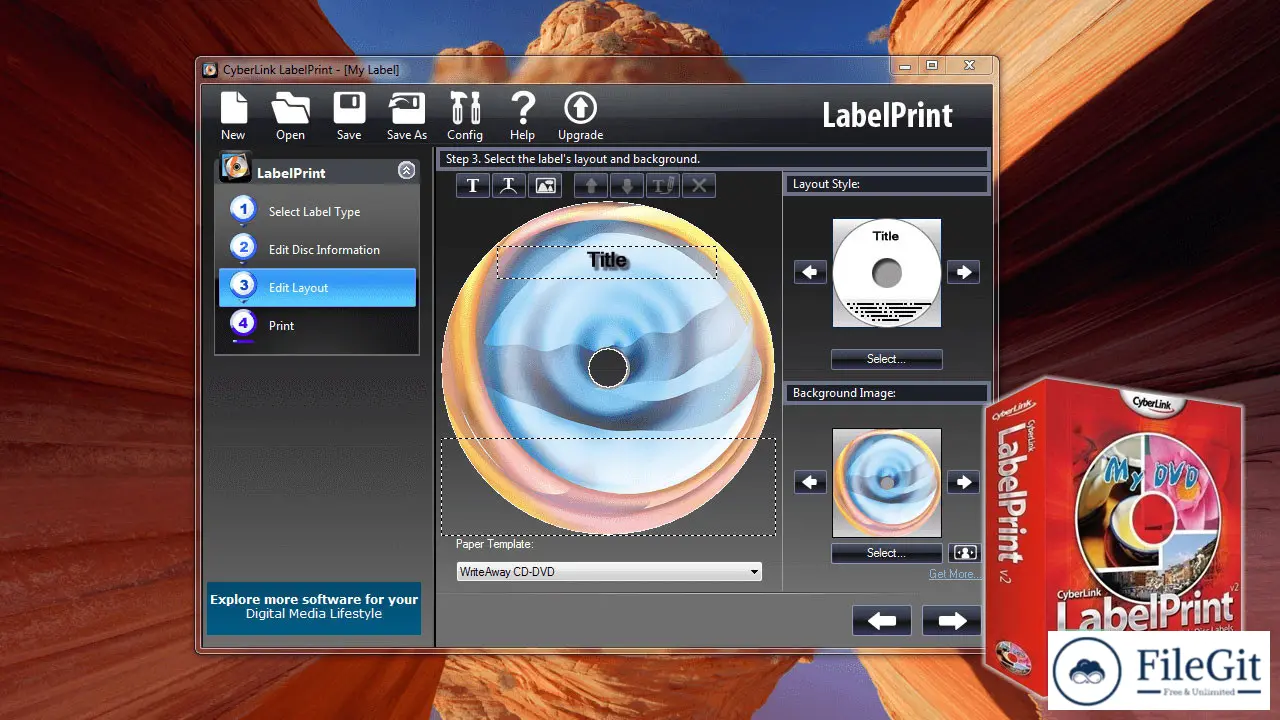Image resolution: width=1280 pixels, height=720 pixels.
Task: Click the CyberLink app icon in the title bar
Action: coord(210,70)
